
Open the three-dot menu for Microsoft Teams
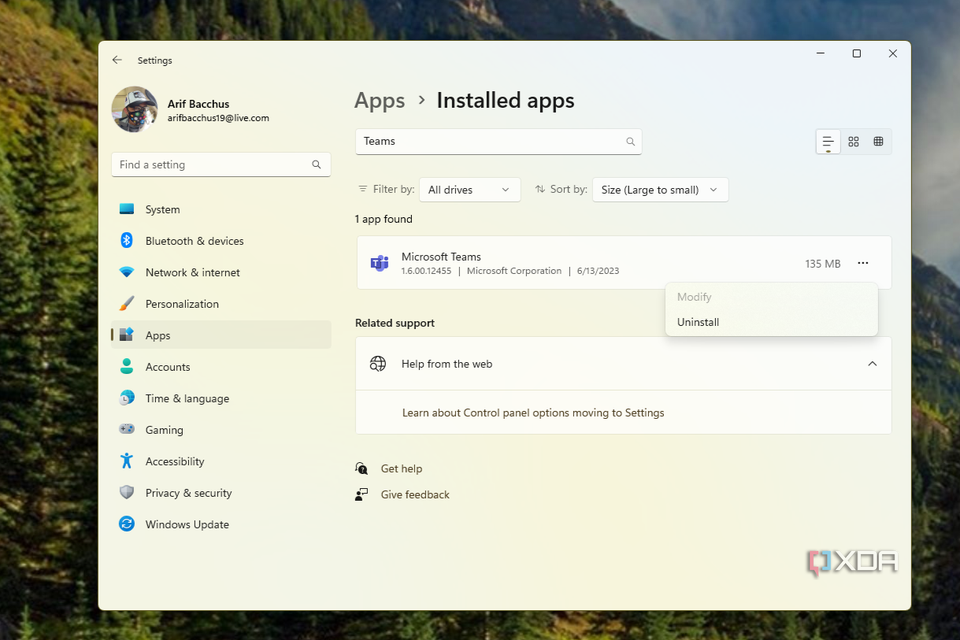(863, 263)
